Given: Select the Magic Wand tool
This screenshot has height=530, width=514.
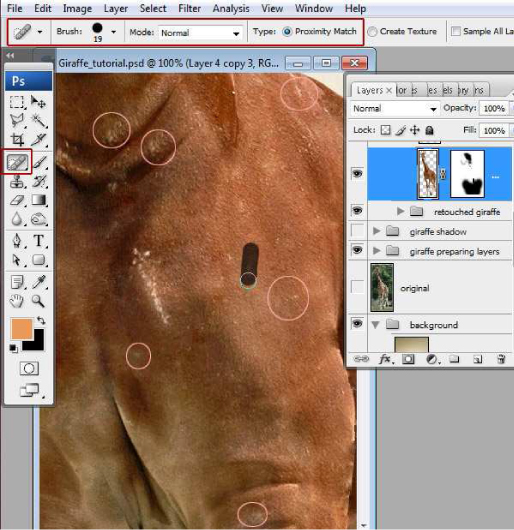Looking at the screenshot, I should pyautogui.click(x=39, y=120).
